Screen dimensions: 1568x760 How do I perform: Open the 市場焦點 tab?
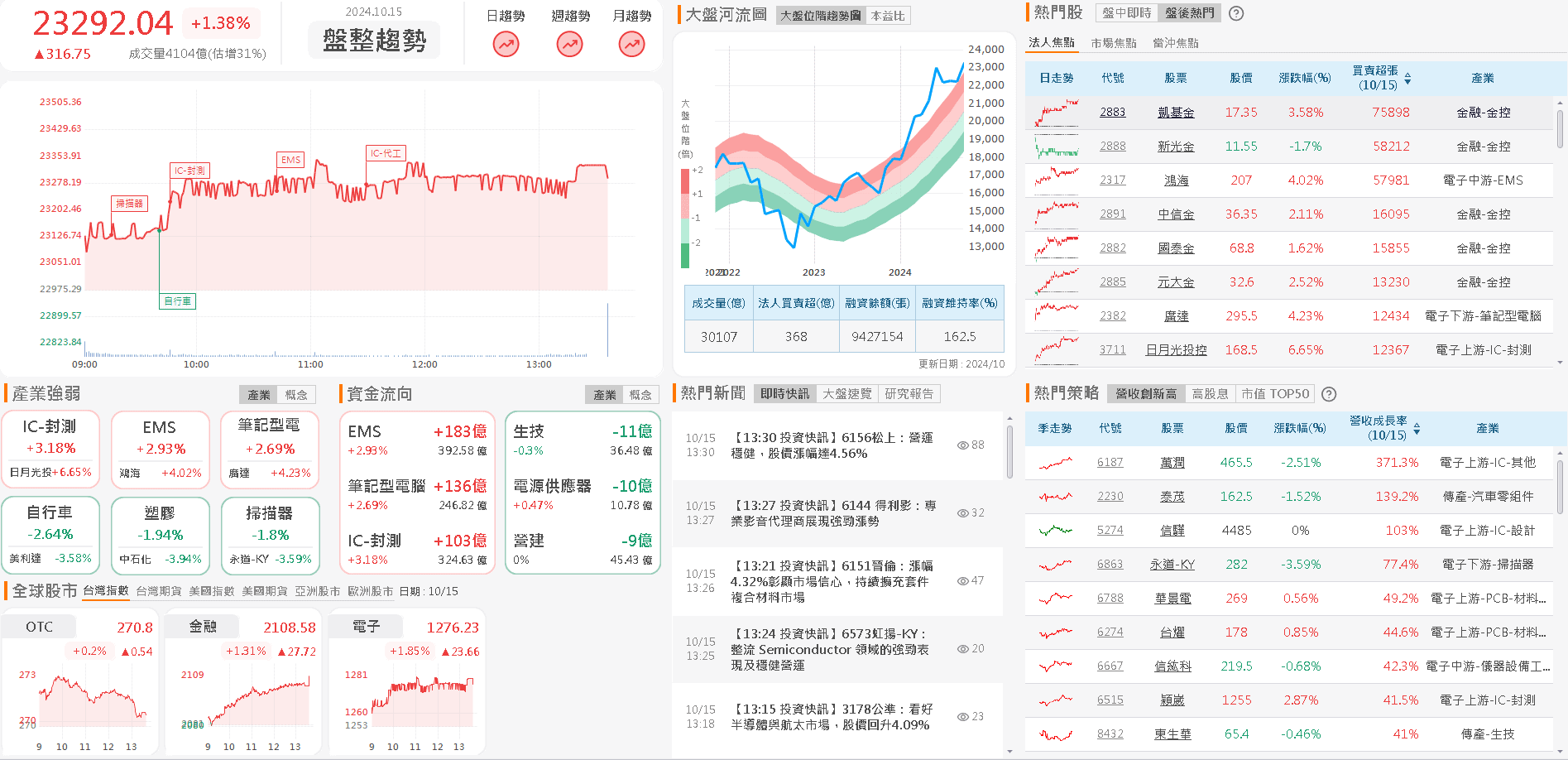(x=1114, y=43)
